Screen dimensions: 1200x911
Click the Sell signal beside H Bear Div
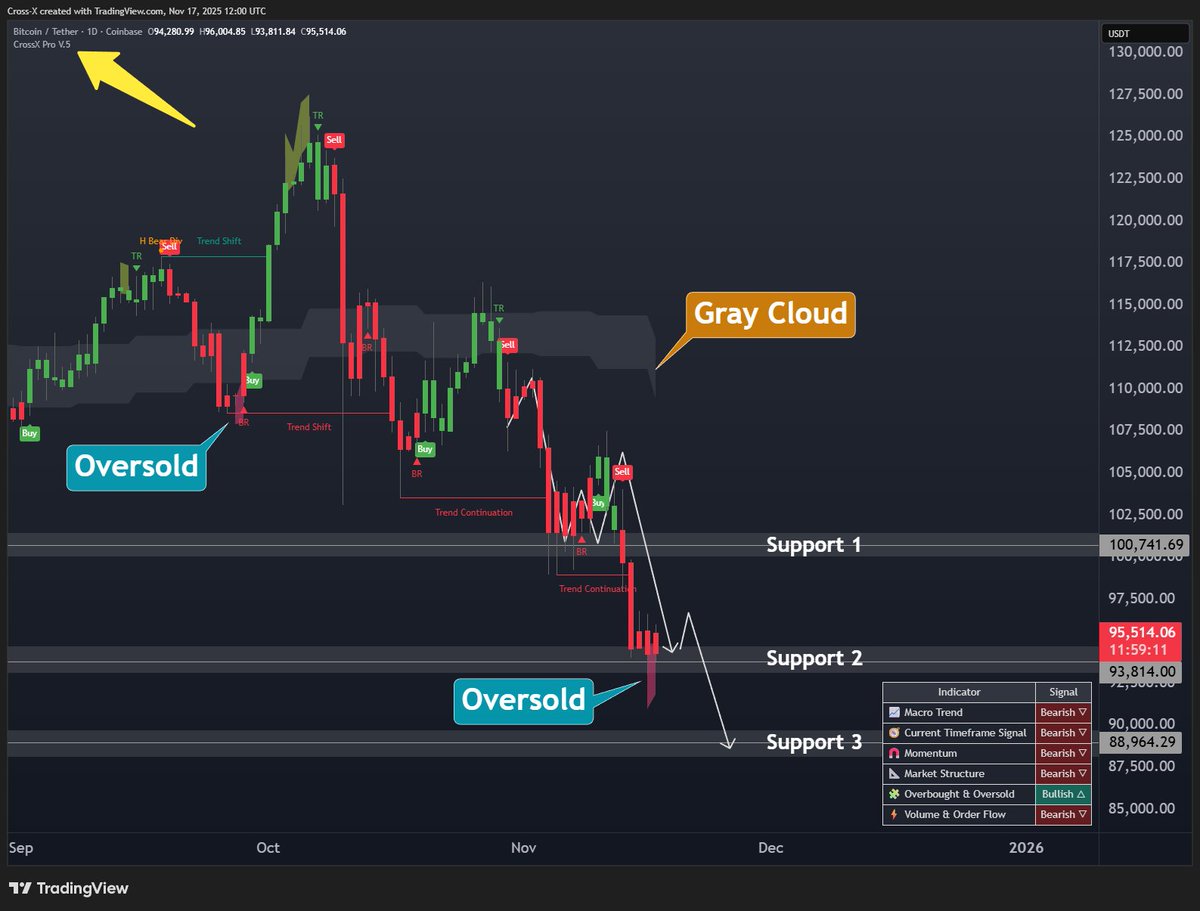pos(169,246)
